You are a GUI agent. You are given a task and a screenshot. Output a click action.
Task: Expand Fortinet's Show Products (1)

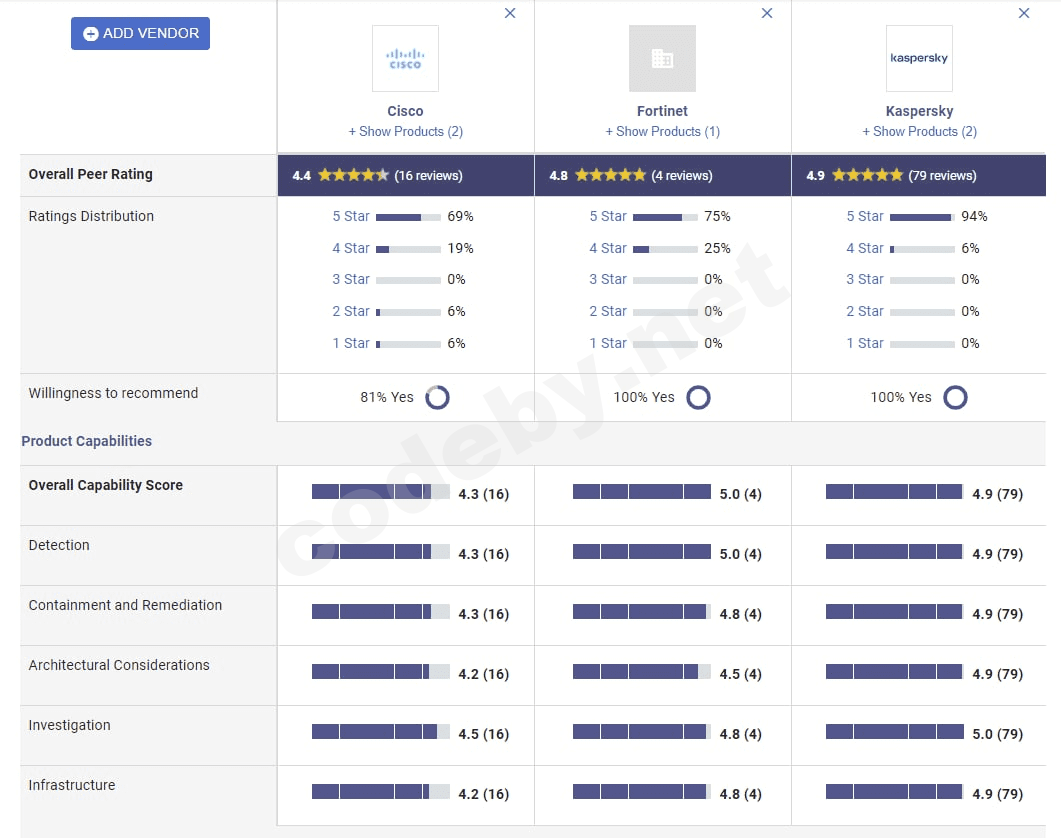662,131
